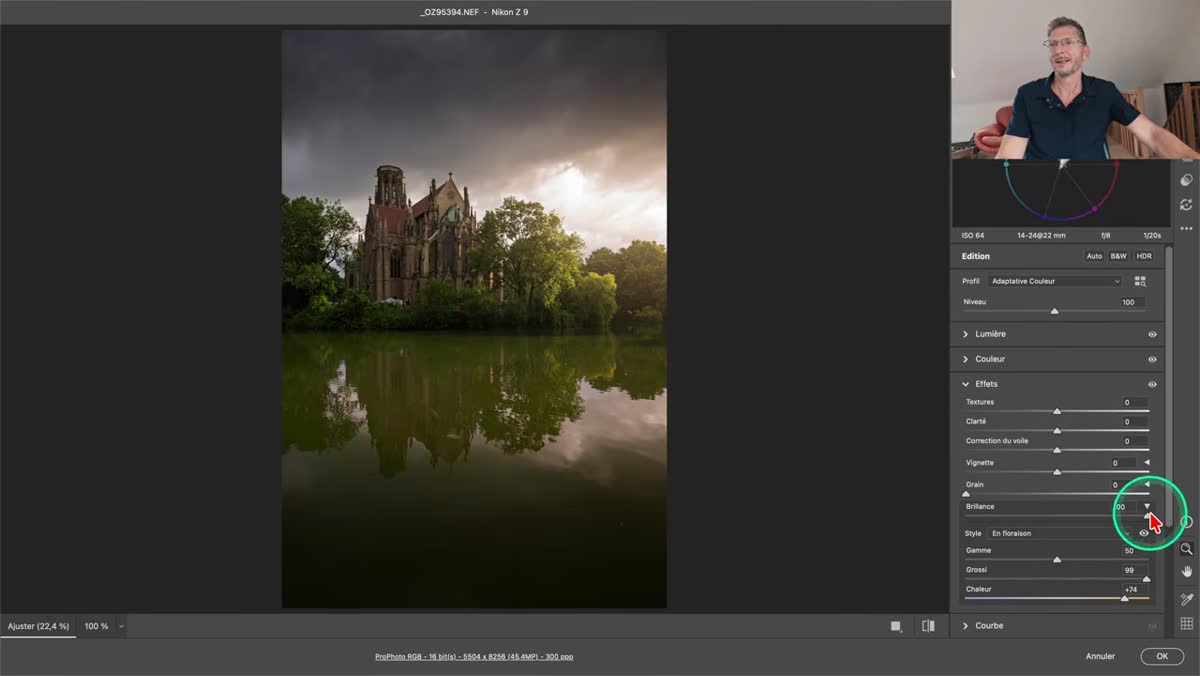Viewport: 1200px width, 676px height.
Task: Toggle the grid overlay icon
Action: coord(1186,624)
